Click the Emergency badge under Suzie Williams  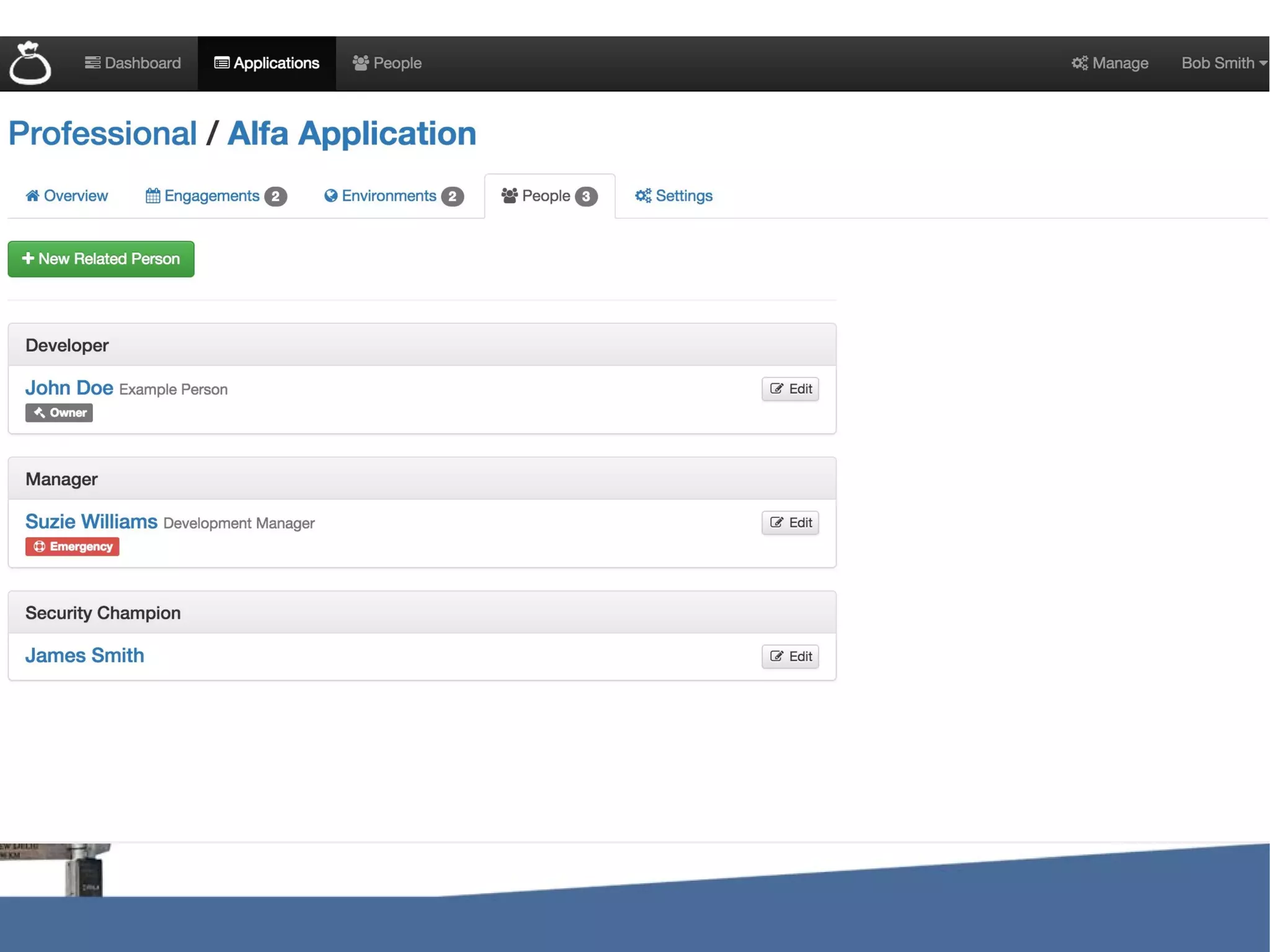pos(72,547)
